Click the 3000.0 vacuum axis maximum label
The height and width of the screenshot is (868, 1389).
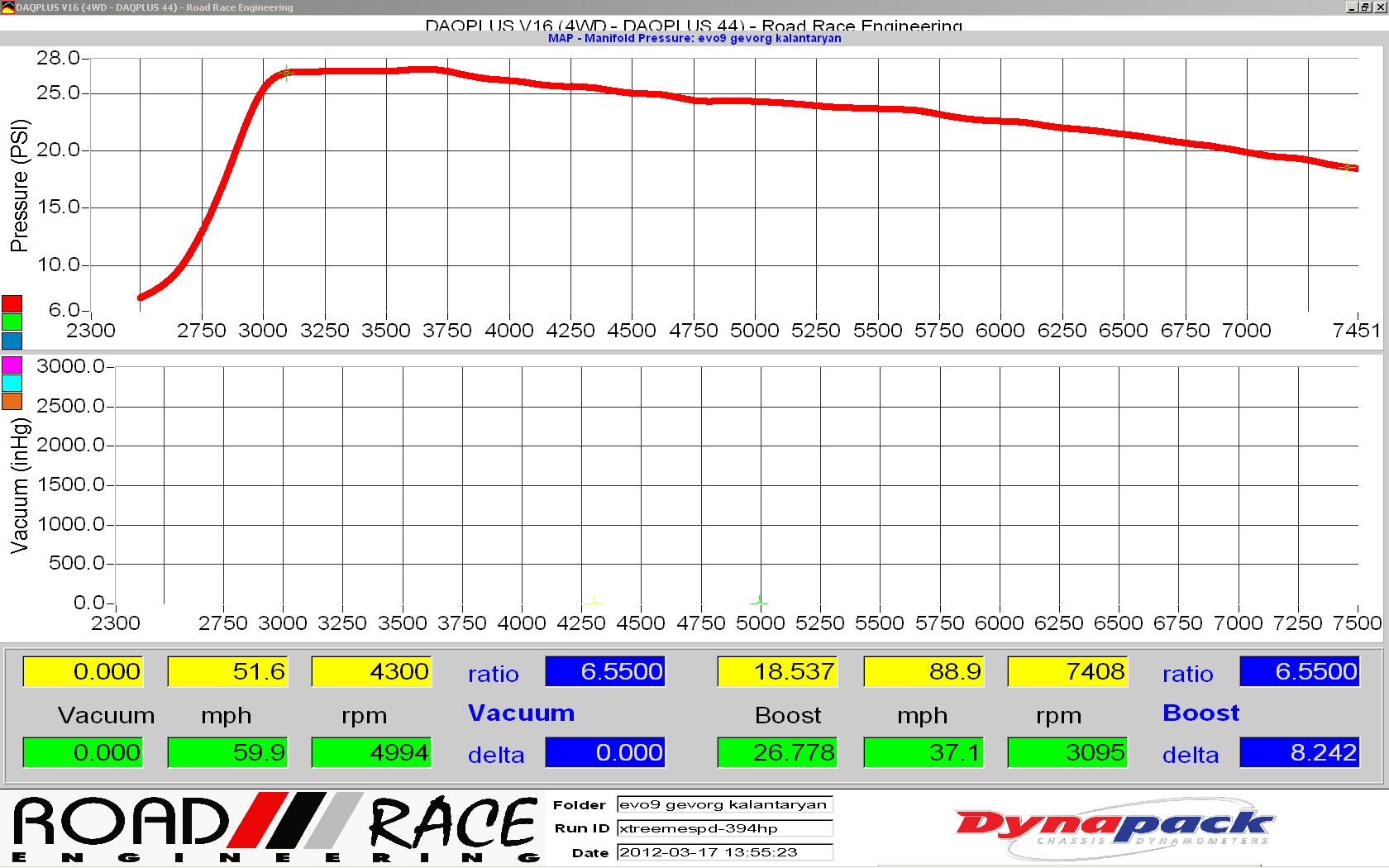tap(70, 366)
